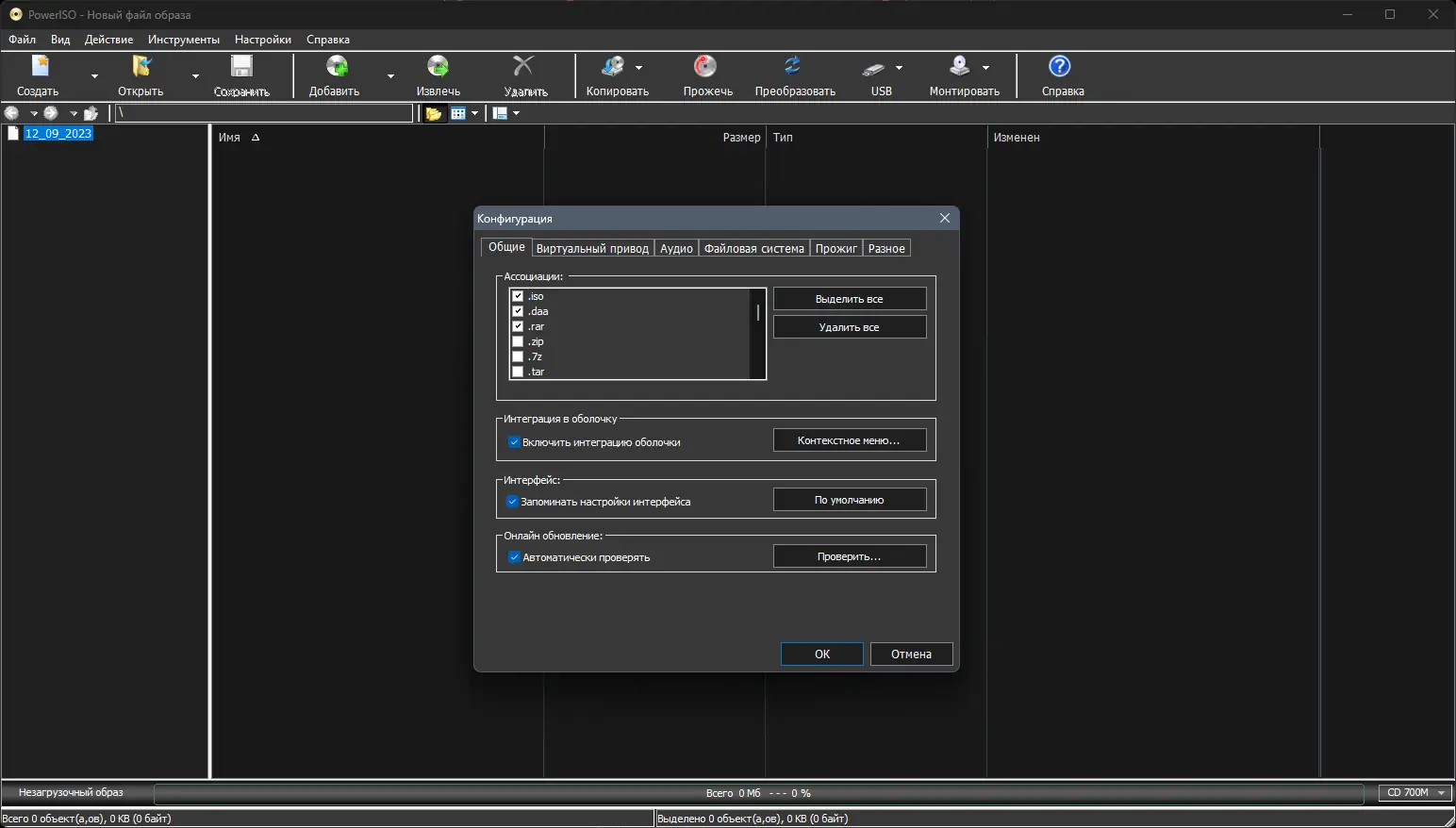
Task: Switch to the Разное tab
Action: pos(886,249)
